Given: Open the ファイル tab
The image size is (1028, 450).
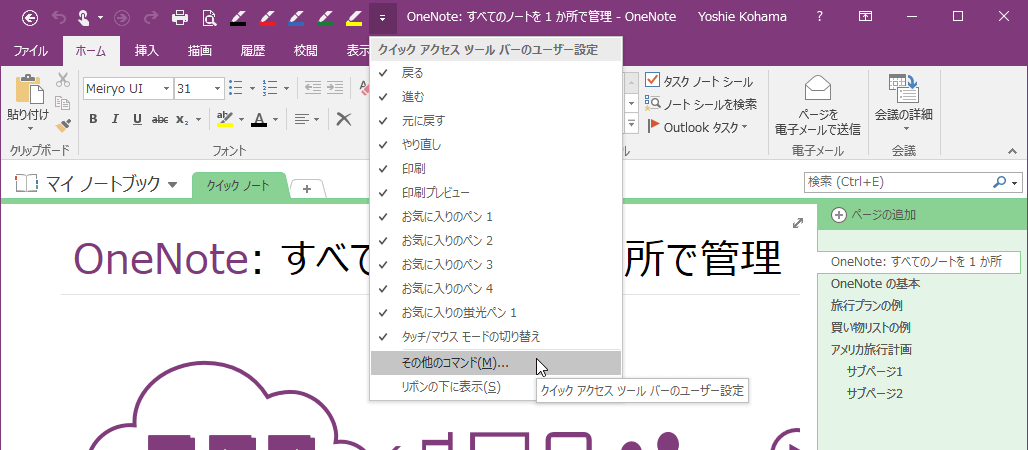Looking at the screenshot, I should (31, 51).
